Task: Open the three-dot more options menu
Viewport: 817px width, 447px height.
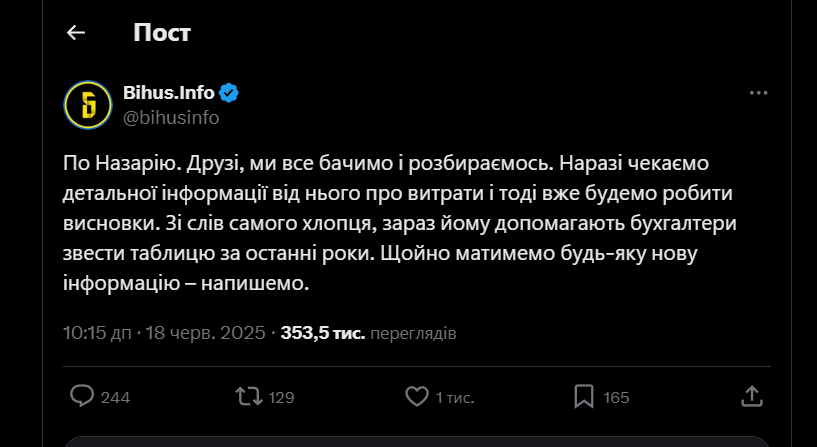Action: 758,93
